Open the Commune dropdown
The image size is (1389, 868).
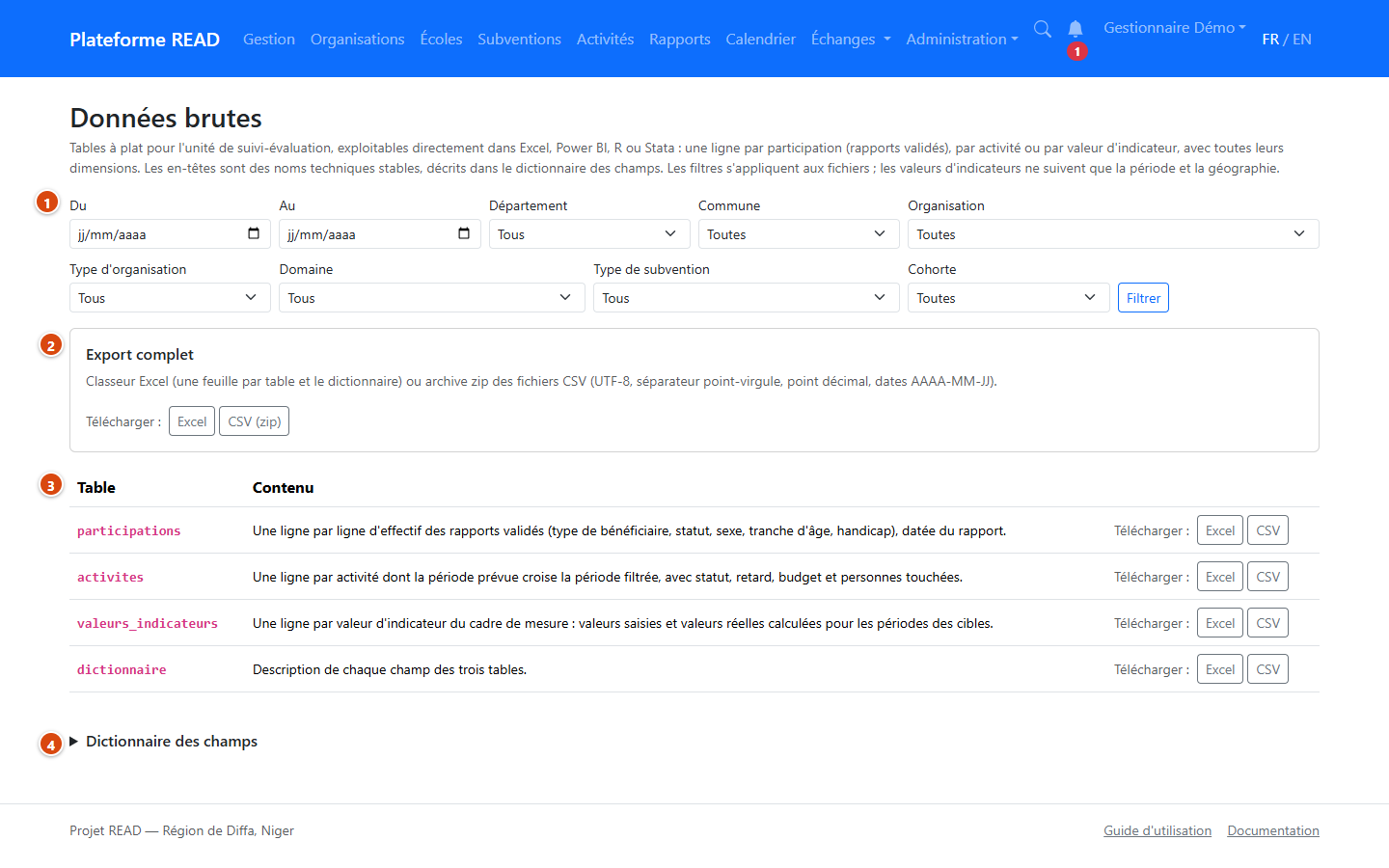[799, 234]
